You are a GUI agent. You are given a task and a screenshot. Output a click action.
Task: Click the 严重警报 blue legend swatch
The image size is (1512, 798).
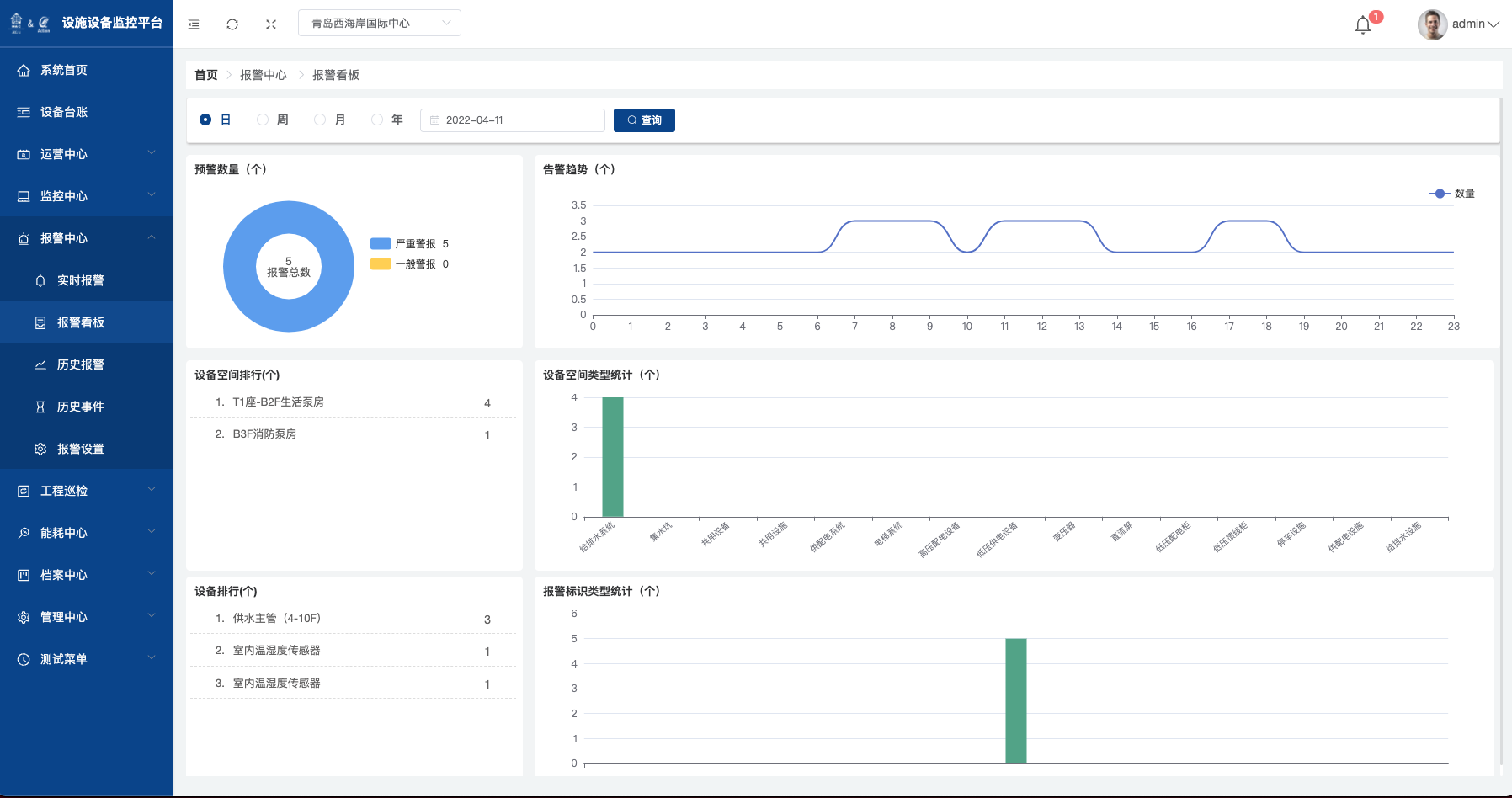pos(381,244)
